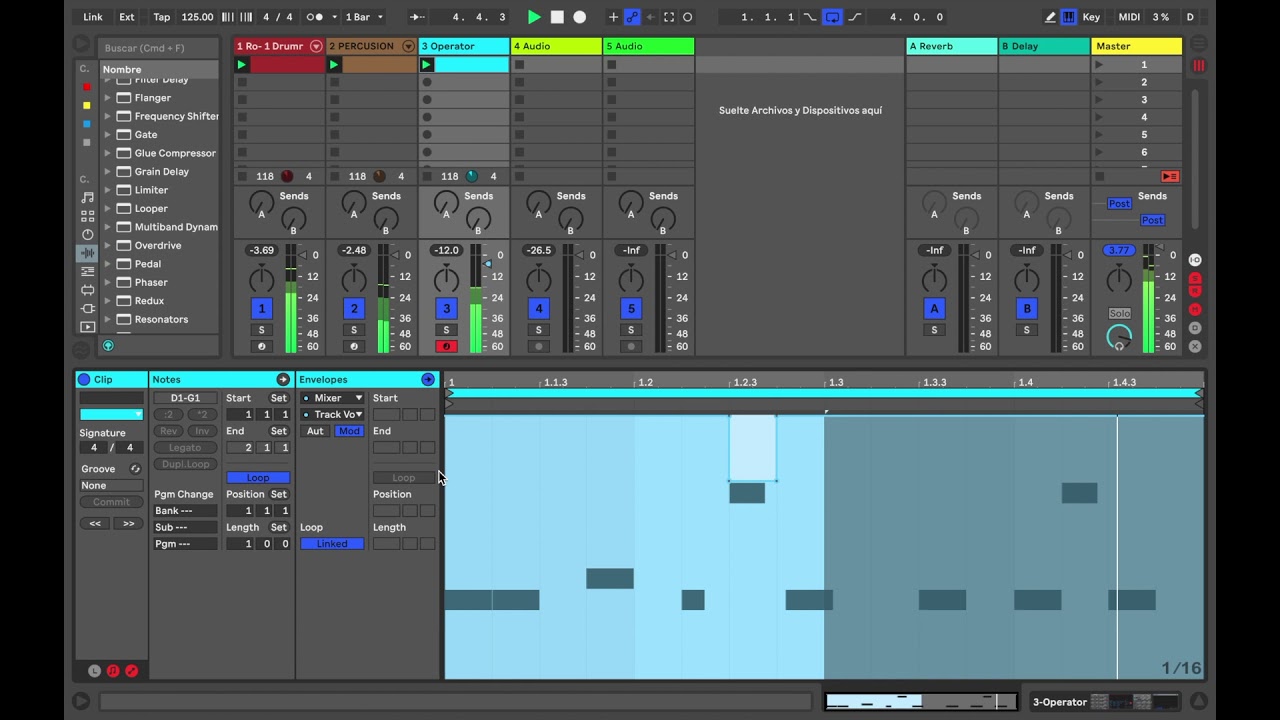Stop playback with the square Stop button
The height and width of the screenshot is (720, 1280).
(557, 17)
